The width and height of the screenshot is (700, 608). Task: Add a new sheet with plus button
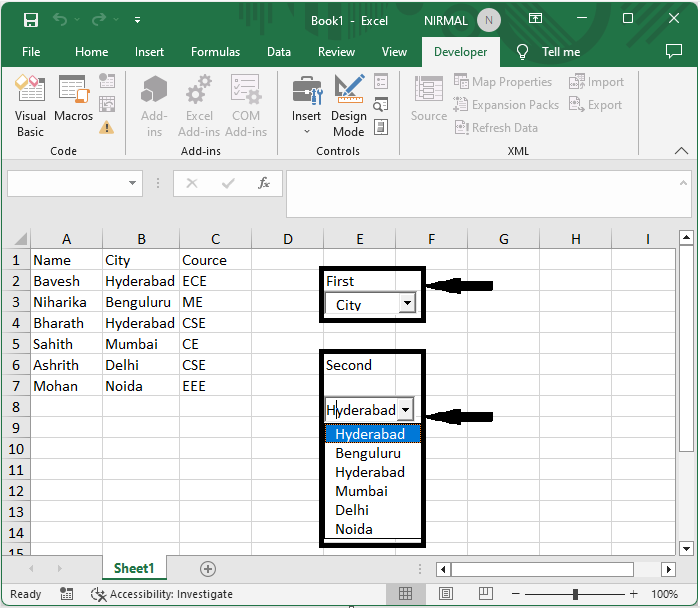tap(208, 569)
